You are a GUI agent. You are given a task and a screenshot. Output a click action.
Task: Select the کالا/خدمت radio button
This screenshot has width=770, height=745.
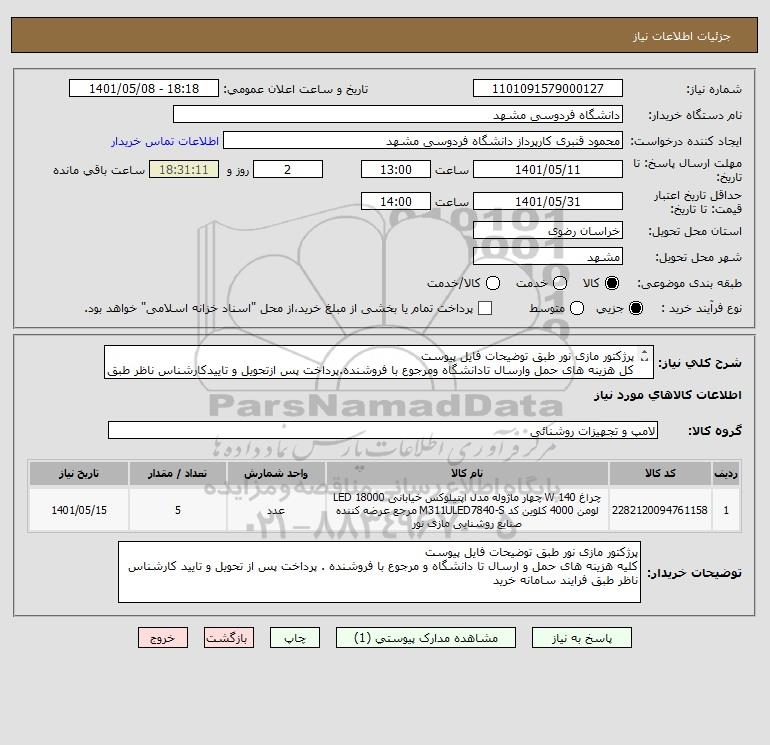click(493, 283)
